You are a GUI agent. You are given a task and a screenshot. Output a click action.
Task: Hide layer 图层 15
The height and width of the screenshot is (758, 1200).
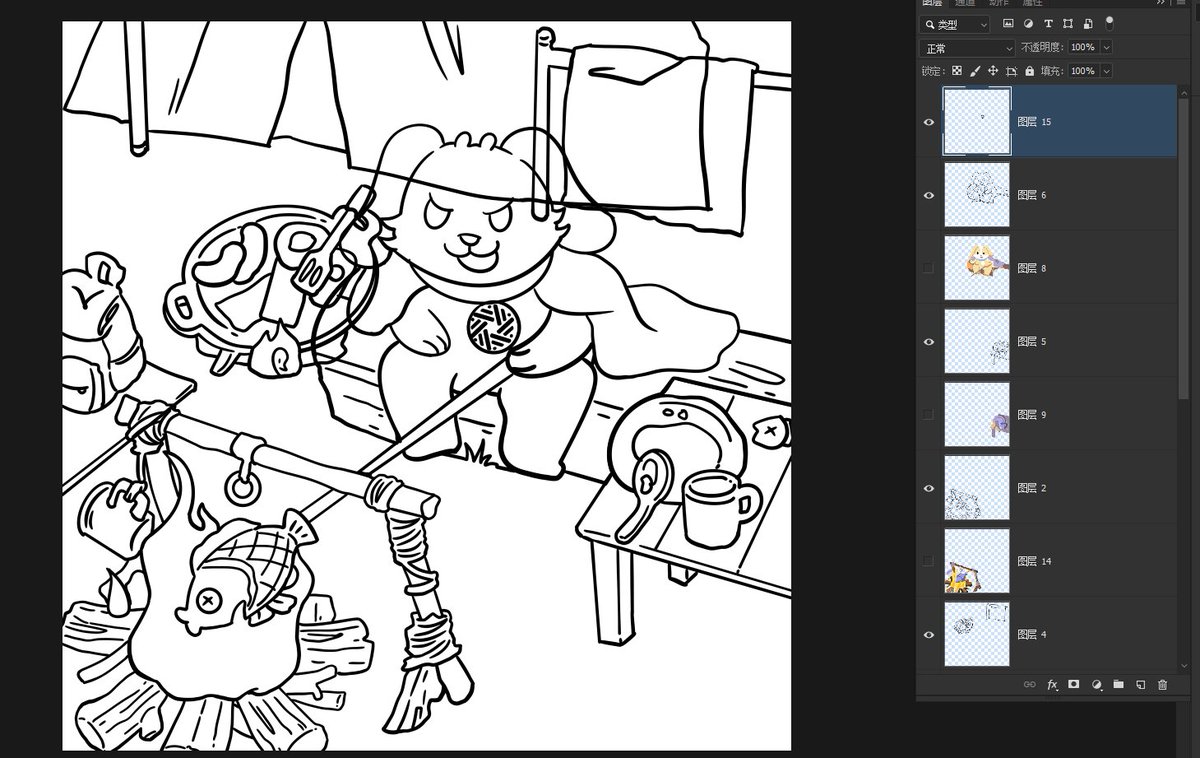(929, 122)
